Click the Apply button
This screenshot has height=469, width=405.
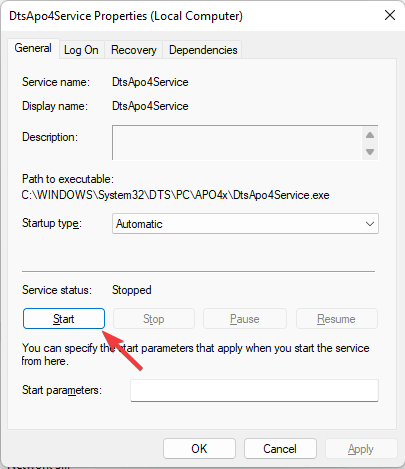coord(361,449)
